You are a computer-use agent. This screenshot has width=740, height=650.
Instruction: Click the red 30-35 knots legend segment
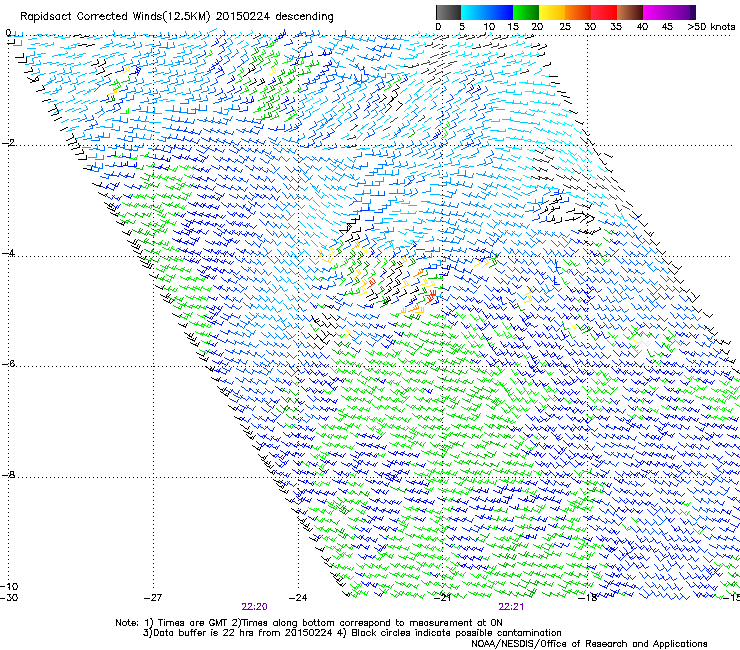(604, 12)
